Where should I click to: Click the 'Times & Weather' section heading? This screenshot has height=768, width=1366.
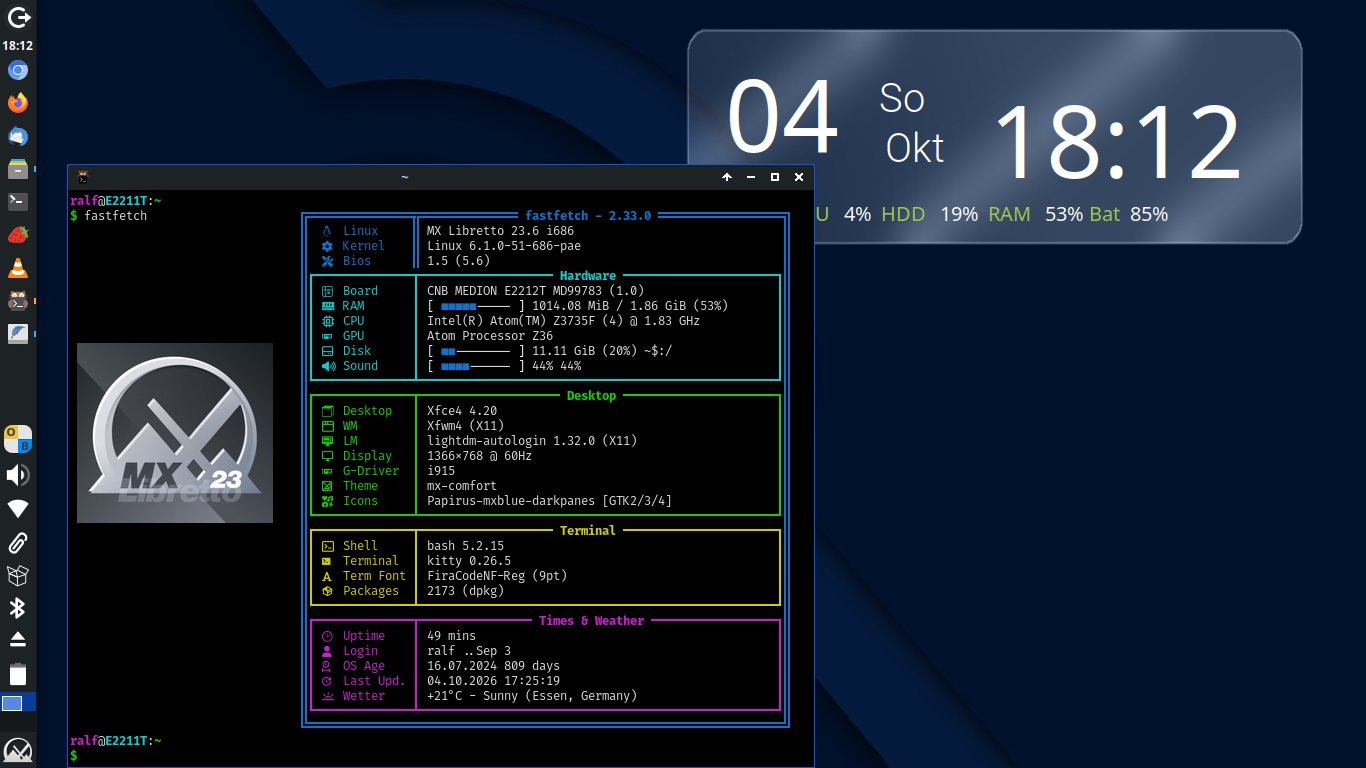click(591, 621)
